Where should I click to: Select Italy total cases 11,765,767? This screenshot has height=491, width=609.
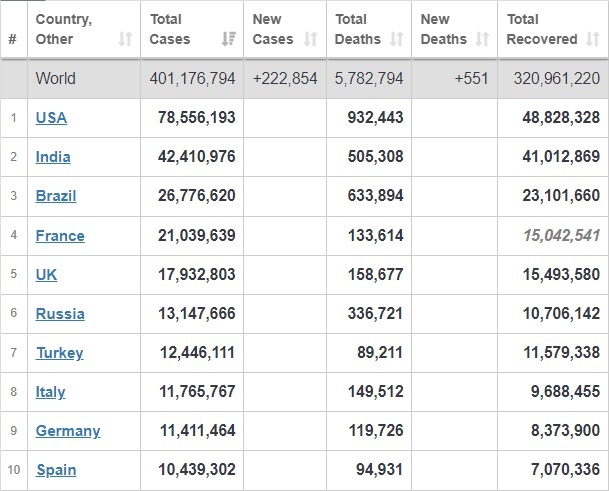197,391
